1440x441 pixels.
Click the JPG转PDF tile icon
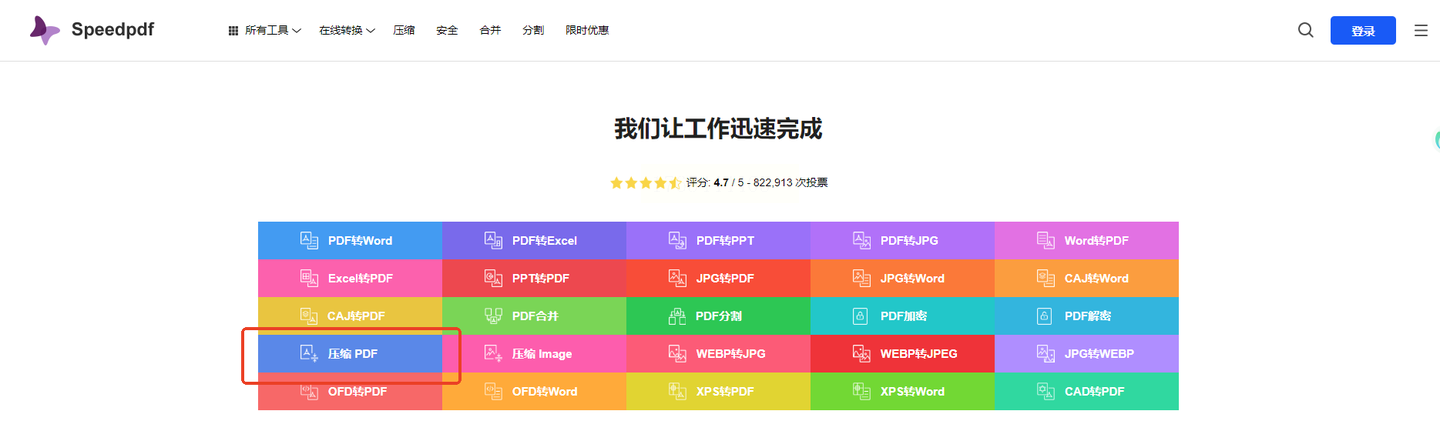[677, 278]
